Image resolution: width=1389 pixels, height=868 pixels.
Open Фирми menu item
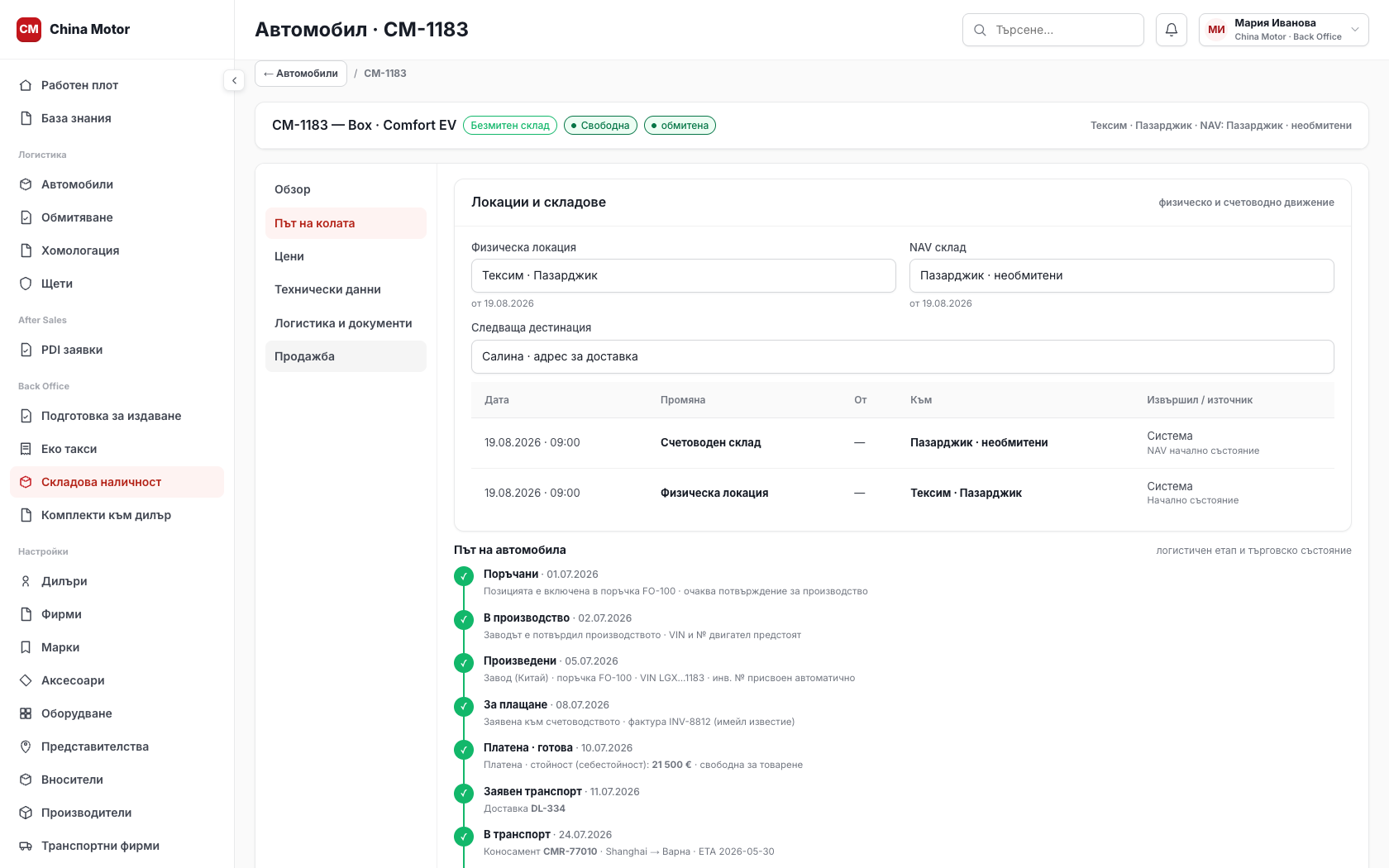pos(117,614)
